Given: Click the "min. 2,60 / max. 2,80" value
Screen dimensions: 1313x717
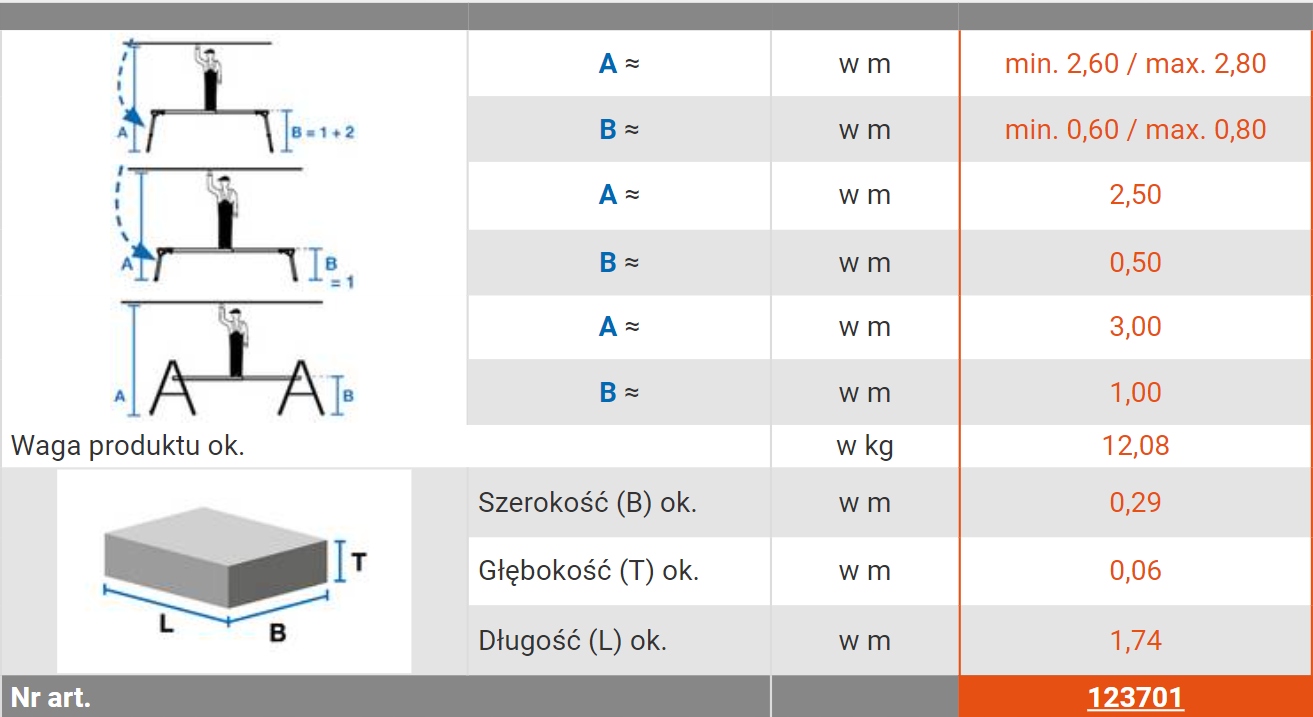Looking at the screenshot, I should coord(1135,64).
